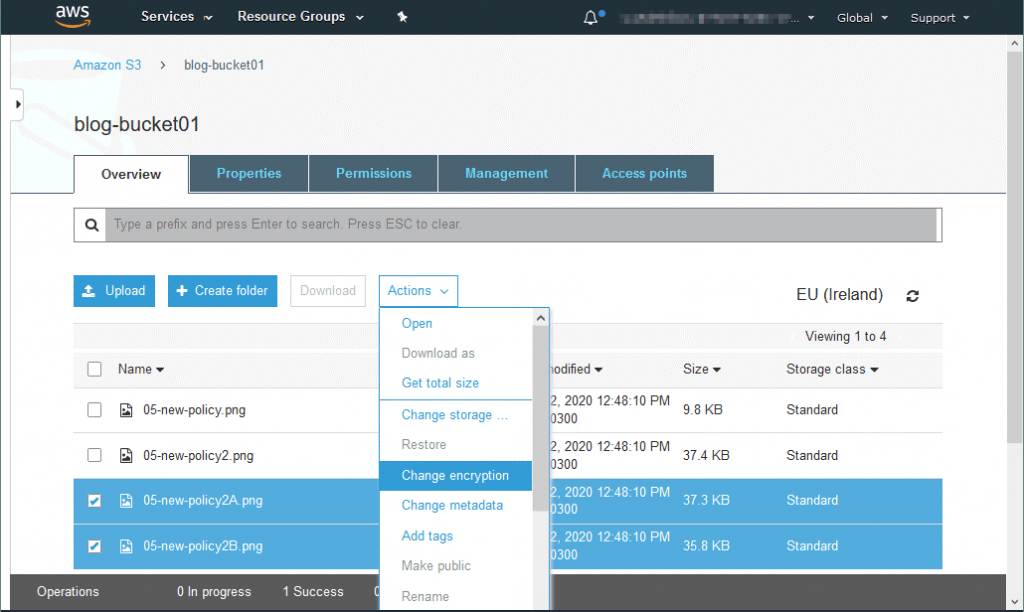Click the image file icon for 05-new-policy.png
The height and width of the screenshot is (612, 1024).
126,410
